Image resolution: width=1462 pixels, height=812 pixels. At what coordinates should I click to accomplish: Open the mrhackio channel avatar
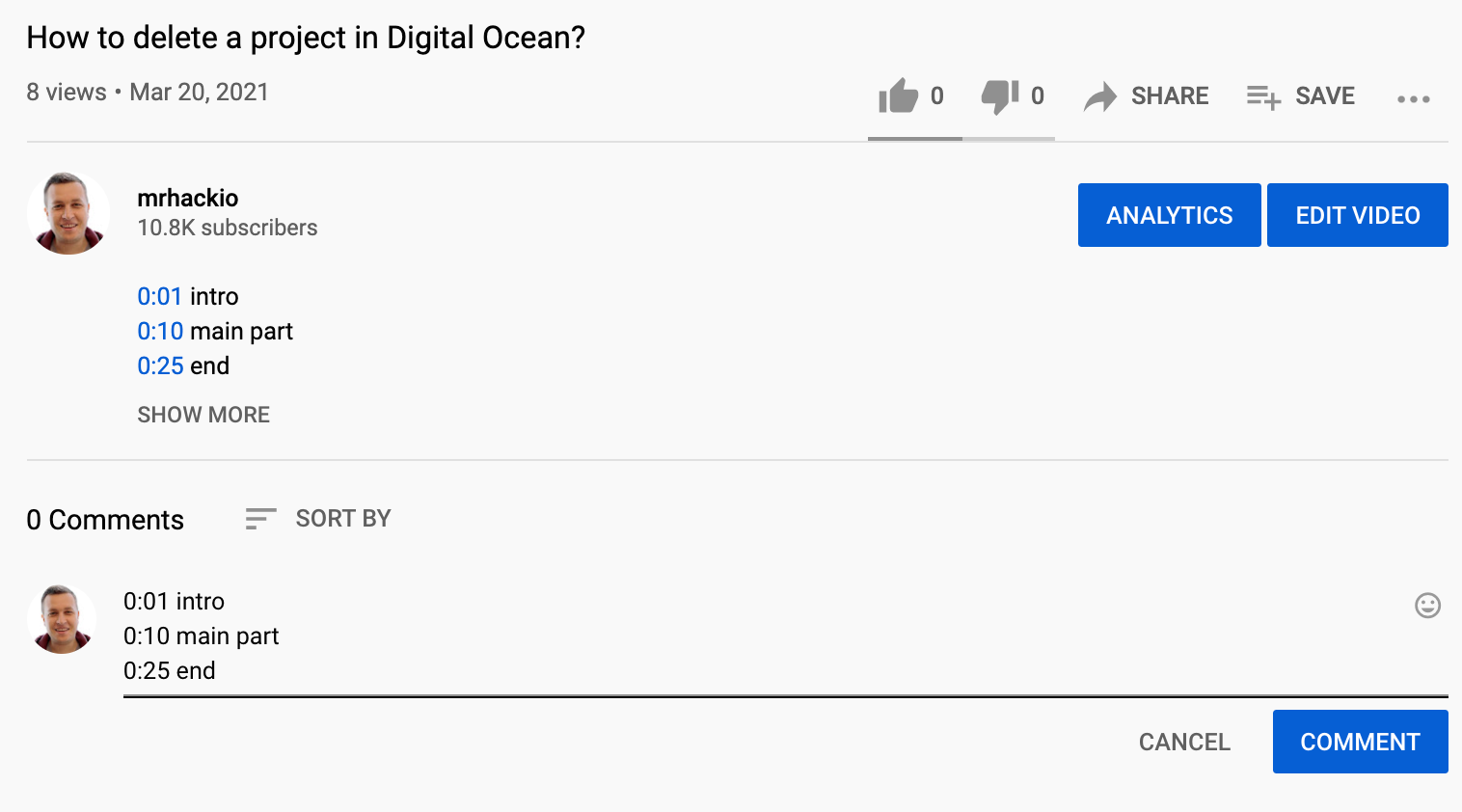(x=68, y=213)
